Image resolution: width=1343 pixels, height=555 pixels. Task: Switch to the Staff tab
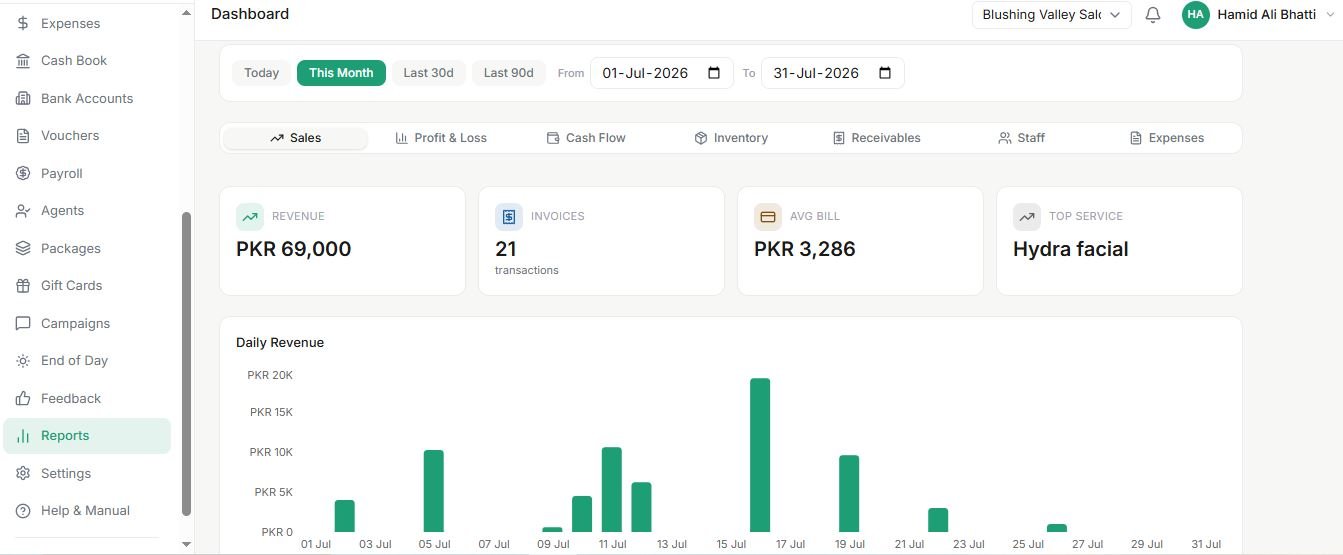point(1021,138)
